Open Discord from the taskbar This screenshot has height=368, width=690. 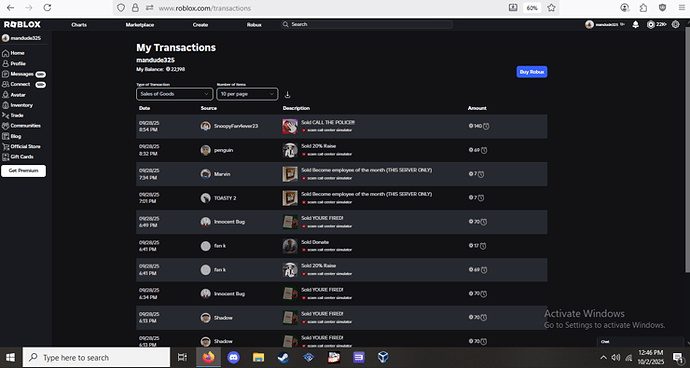pos(233,357)
